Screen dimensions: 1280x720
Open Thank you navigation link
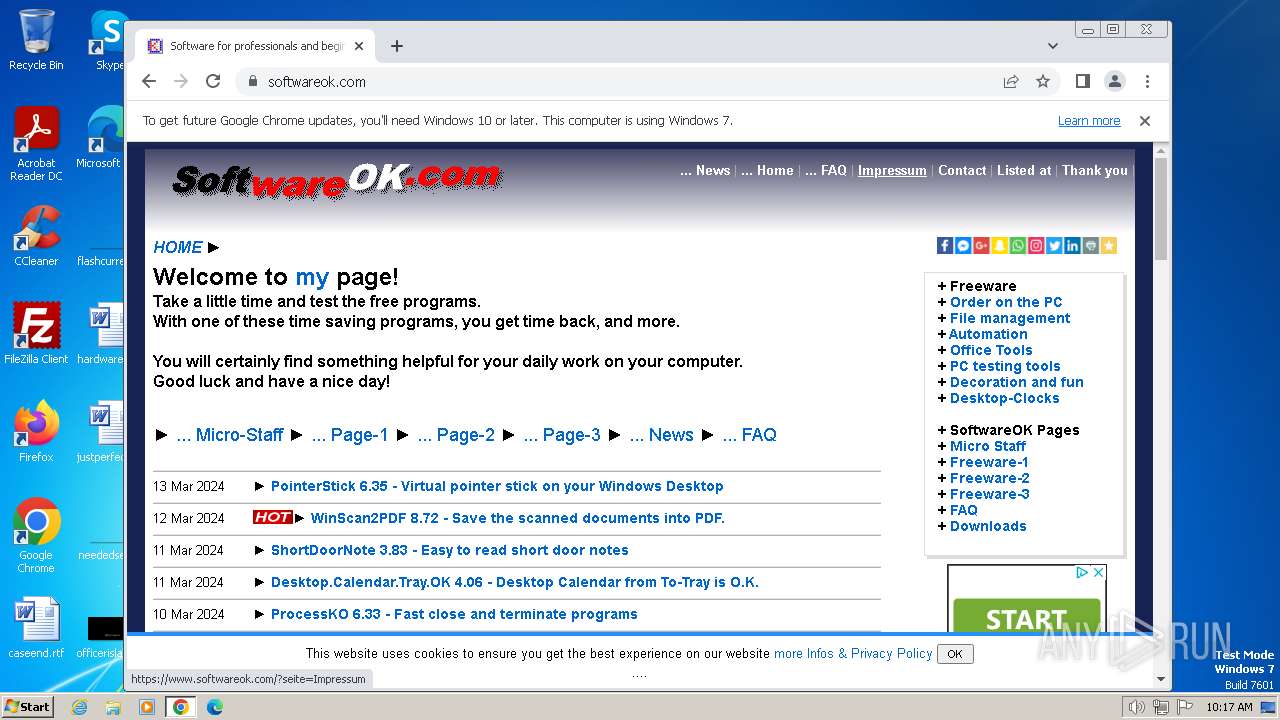(x=1095, y=170)
